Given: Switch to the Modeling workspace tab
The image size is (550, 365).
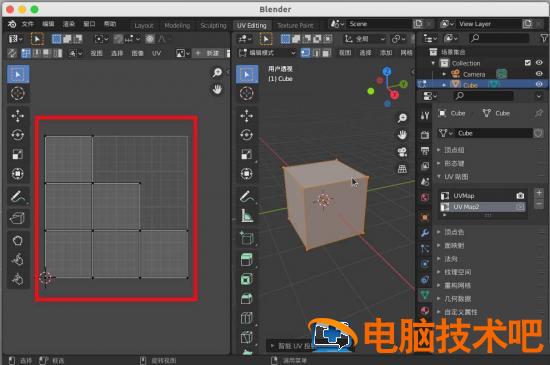Looking at the screenshot, I should [x=177, y=26].
